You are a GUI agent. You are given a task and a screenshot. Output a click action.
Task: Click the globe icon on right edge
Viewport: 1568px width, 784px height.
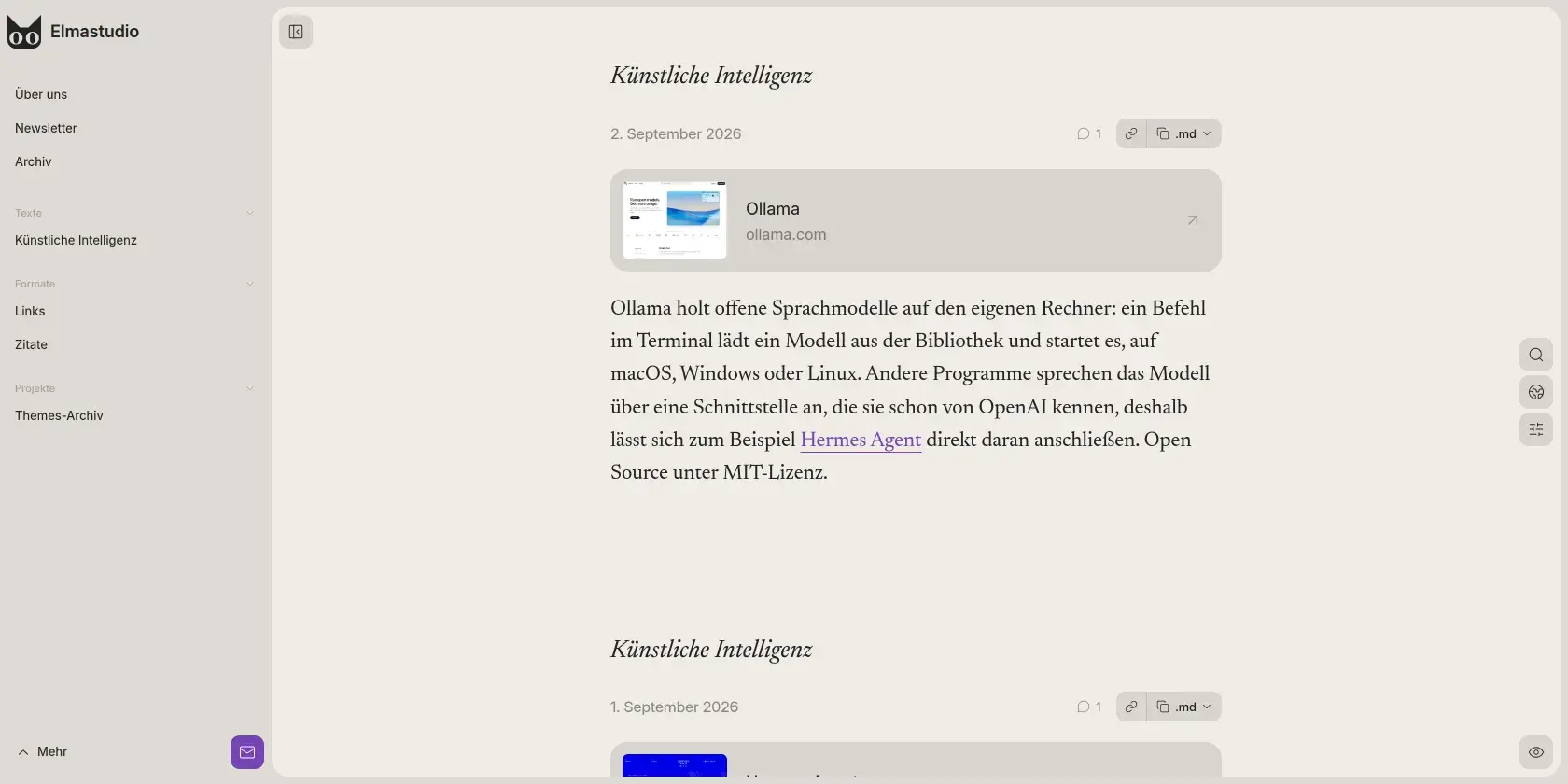coord(1536,392)
